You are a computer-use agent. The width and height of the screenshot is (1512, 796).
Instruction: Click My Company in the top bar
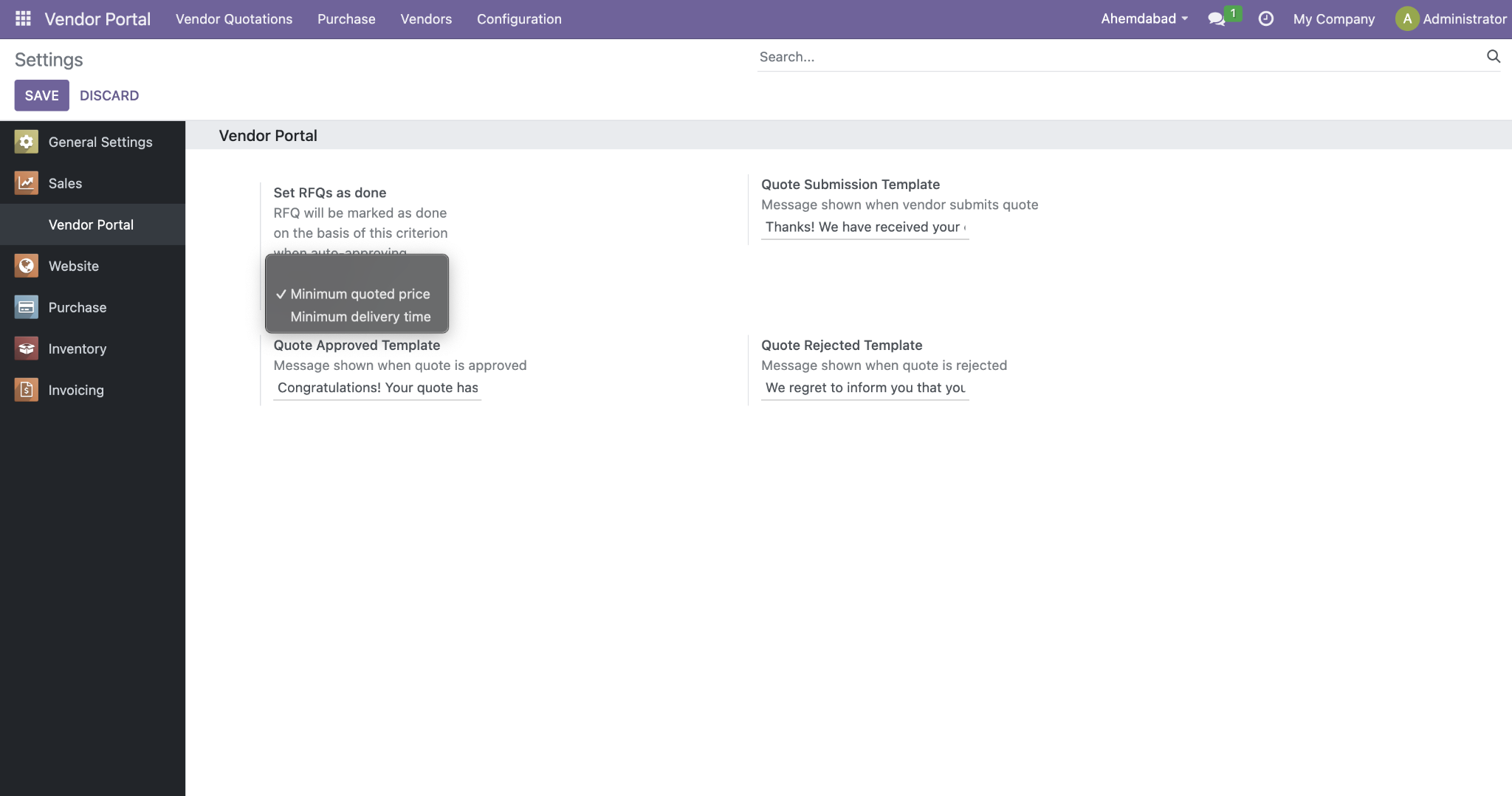1333,19
